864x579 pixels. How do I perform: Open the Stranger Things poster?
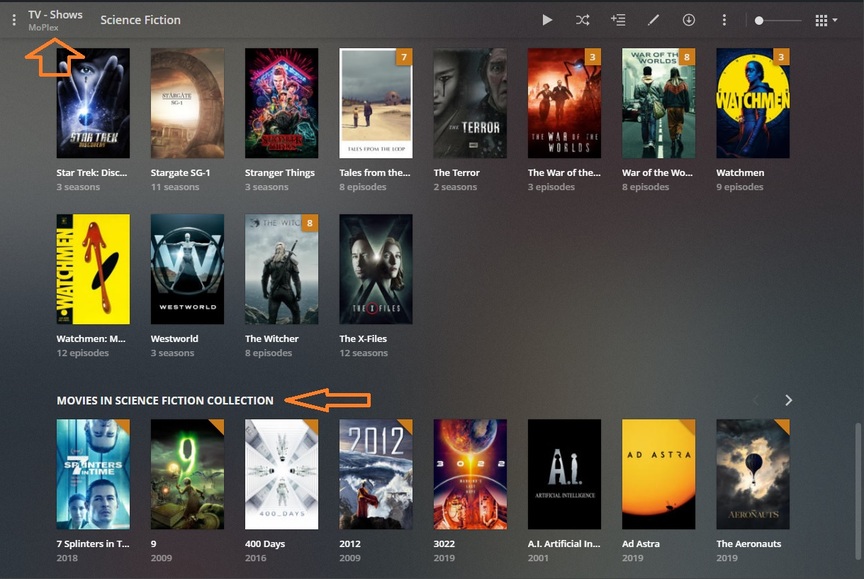click(x=282, y=103)
